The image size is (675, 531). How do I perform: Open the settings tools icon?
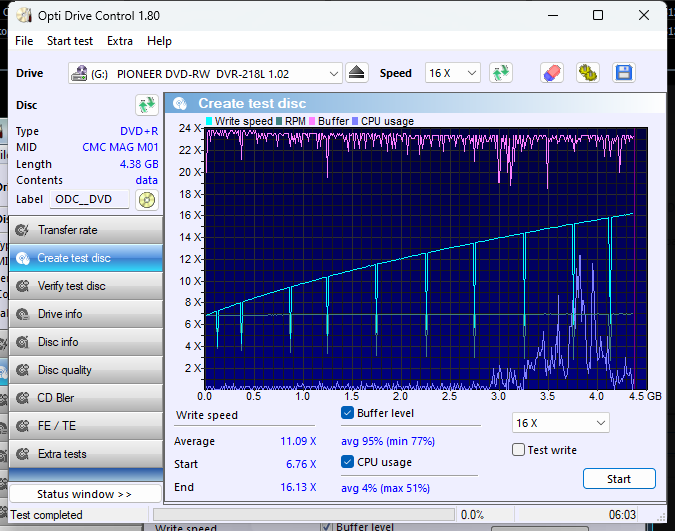[x=588, y=73]
